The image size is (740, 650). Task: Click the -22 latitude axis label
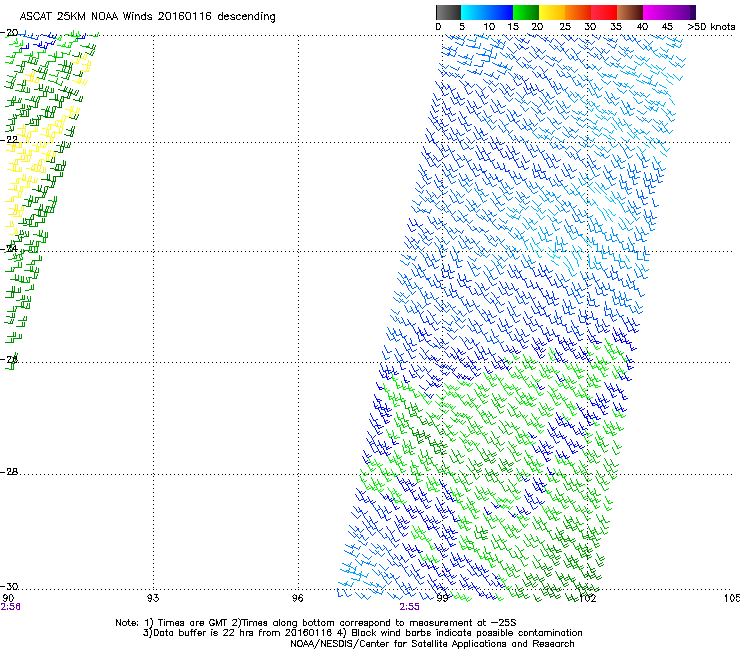click(9, 140)
